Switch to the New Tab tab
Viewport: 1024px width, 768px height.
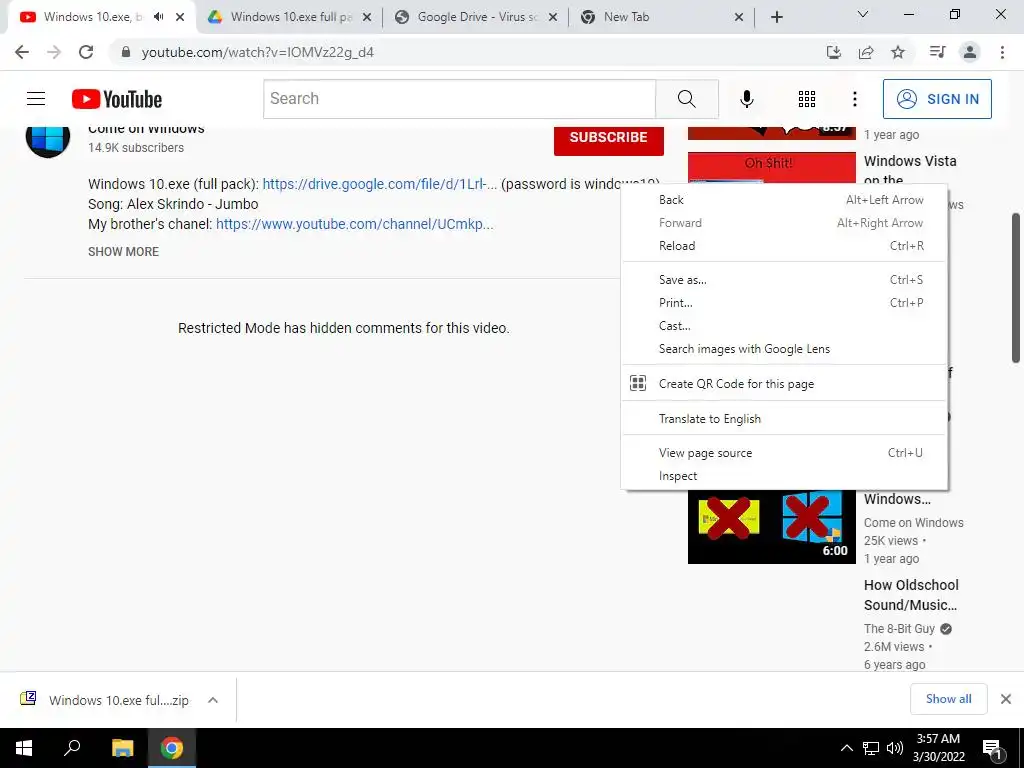pyautogui.click(x=661, y=18)
